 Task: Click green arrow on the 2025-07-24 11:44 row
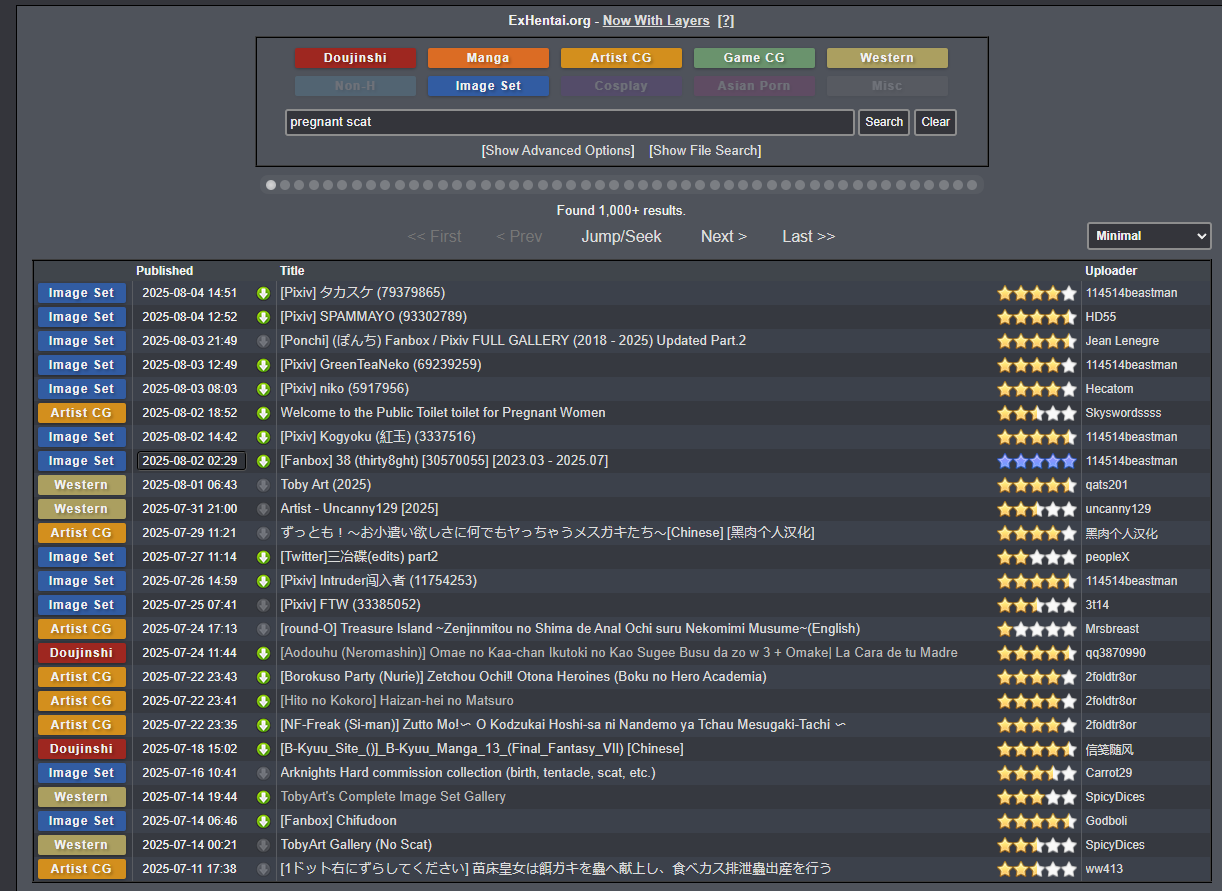coord(264,653)
